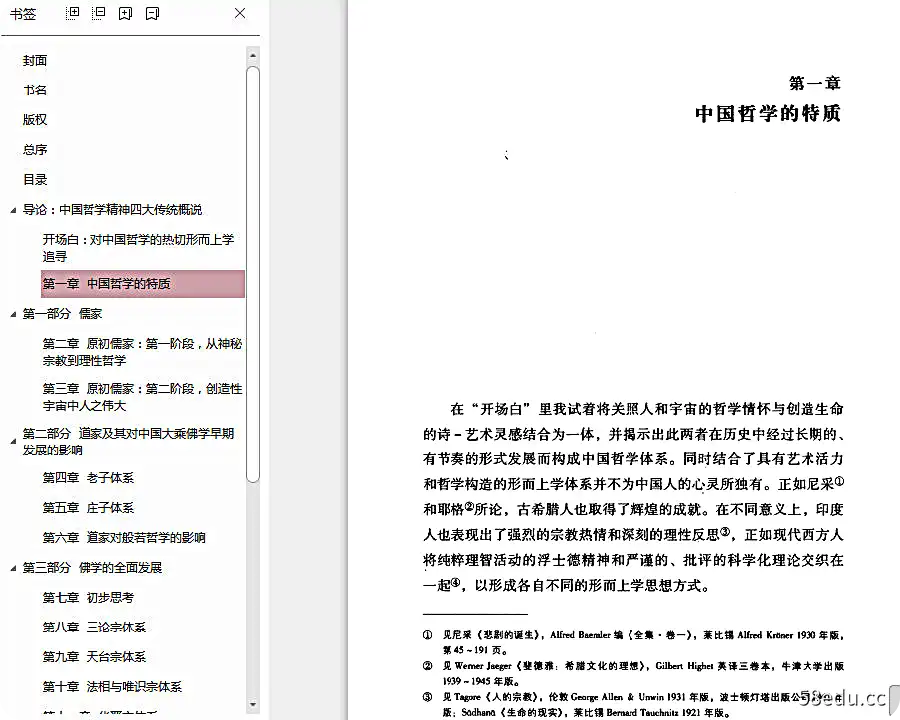Click the bookmark panel scrollbar thumb
900x720 pixels.
pos(253,274)
